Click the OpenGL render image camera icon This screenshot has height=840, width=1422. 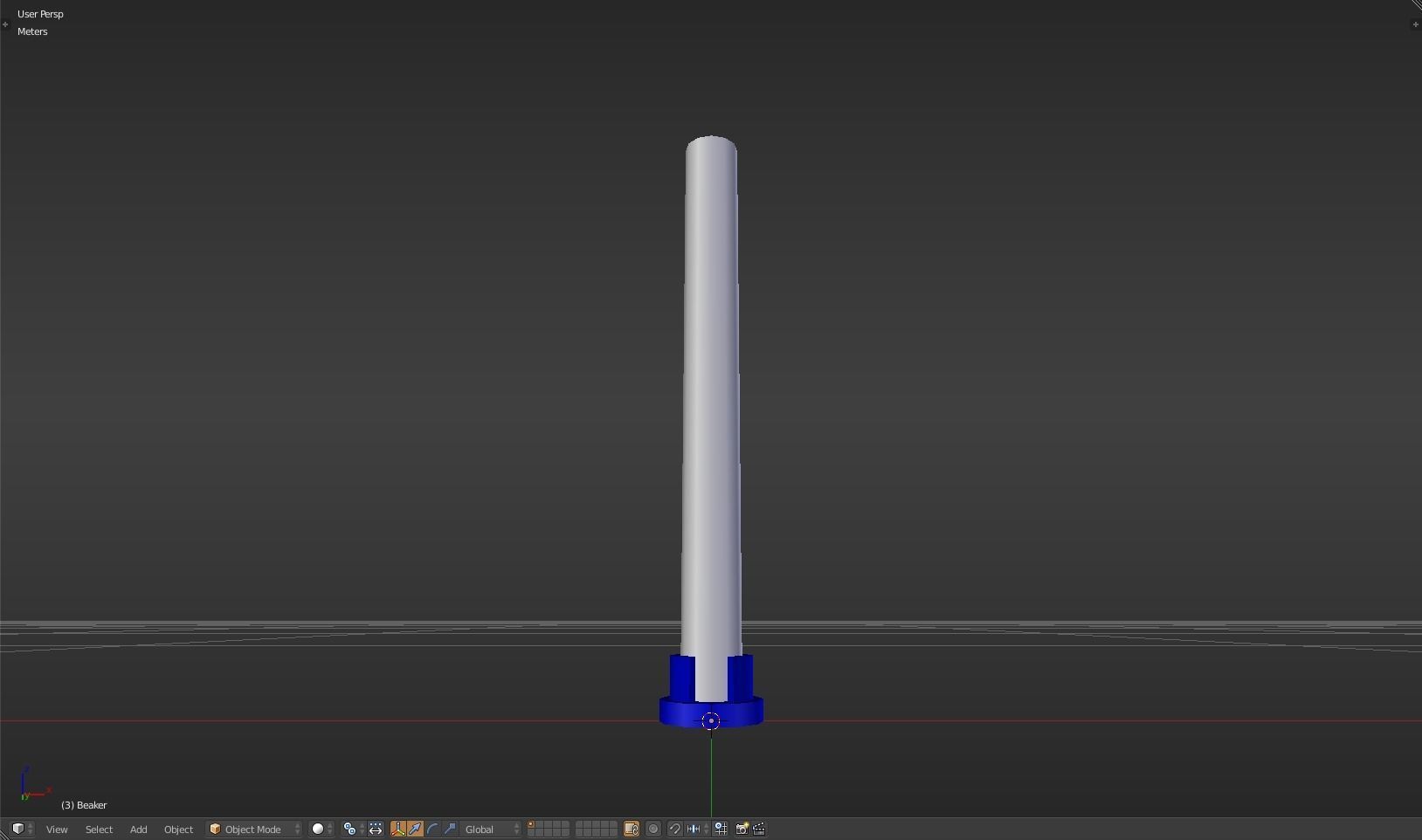point(742,829)
